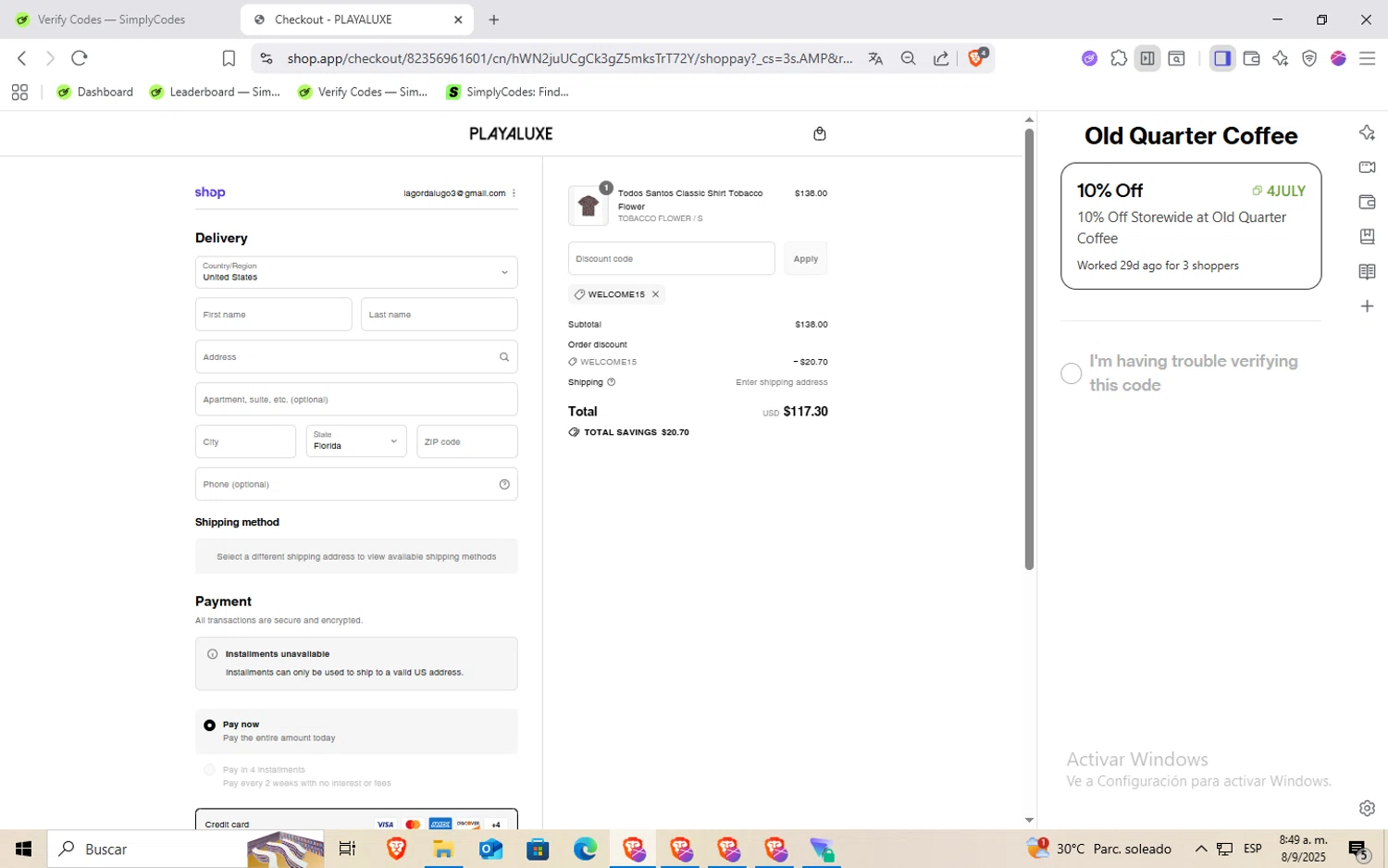The image size is (1388, 868).
Task: Copy the 4JULY coupon code
Action: coord(1279,191)
